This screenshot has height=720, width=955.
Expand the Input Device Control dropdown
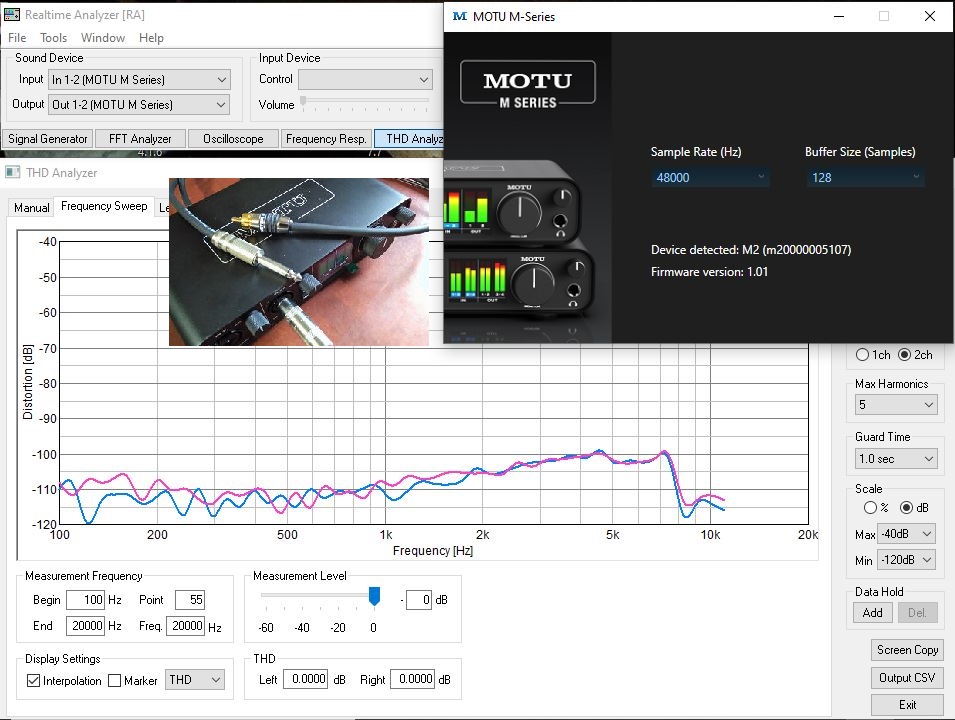365,79
